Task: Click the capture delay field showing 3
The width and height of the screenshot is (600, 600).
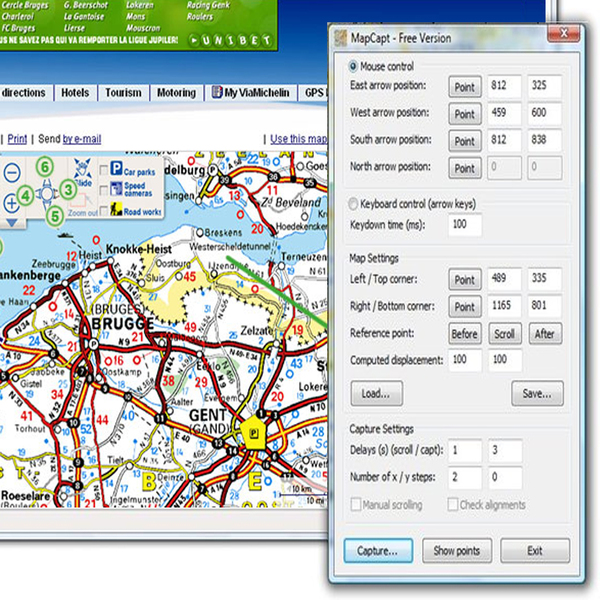Action: [505, 450]
